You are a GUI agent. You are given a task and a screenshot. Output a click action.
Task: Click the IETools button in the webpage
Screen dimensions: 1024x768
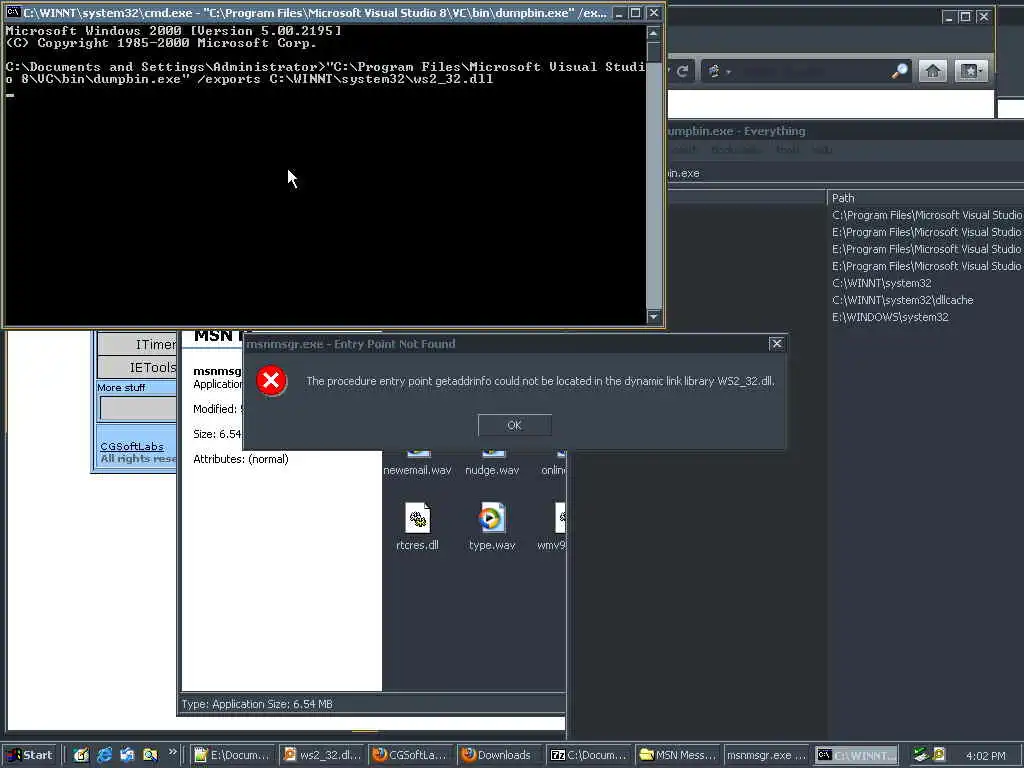136,368
